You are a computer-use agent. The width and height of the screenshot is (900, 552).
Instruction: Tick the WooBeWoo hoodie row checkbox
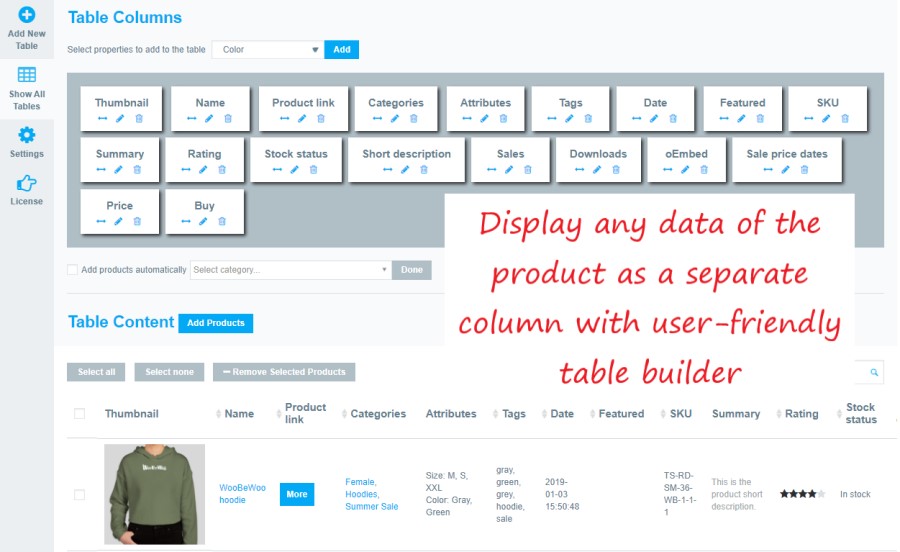click(80, 494)
